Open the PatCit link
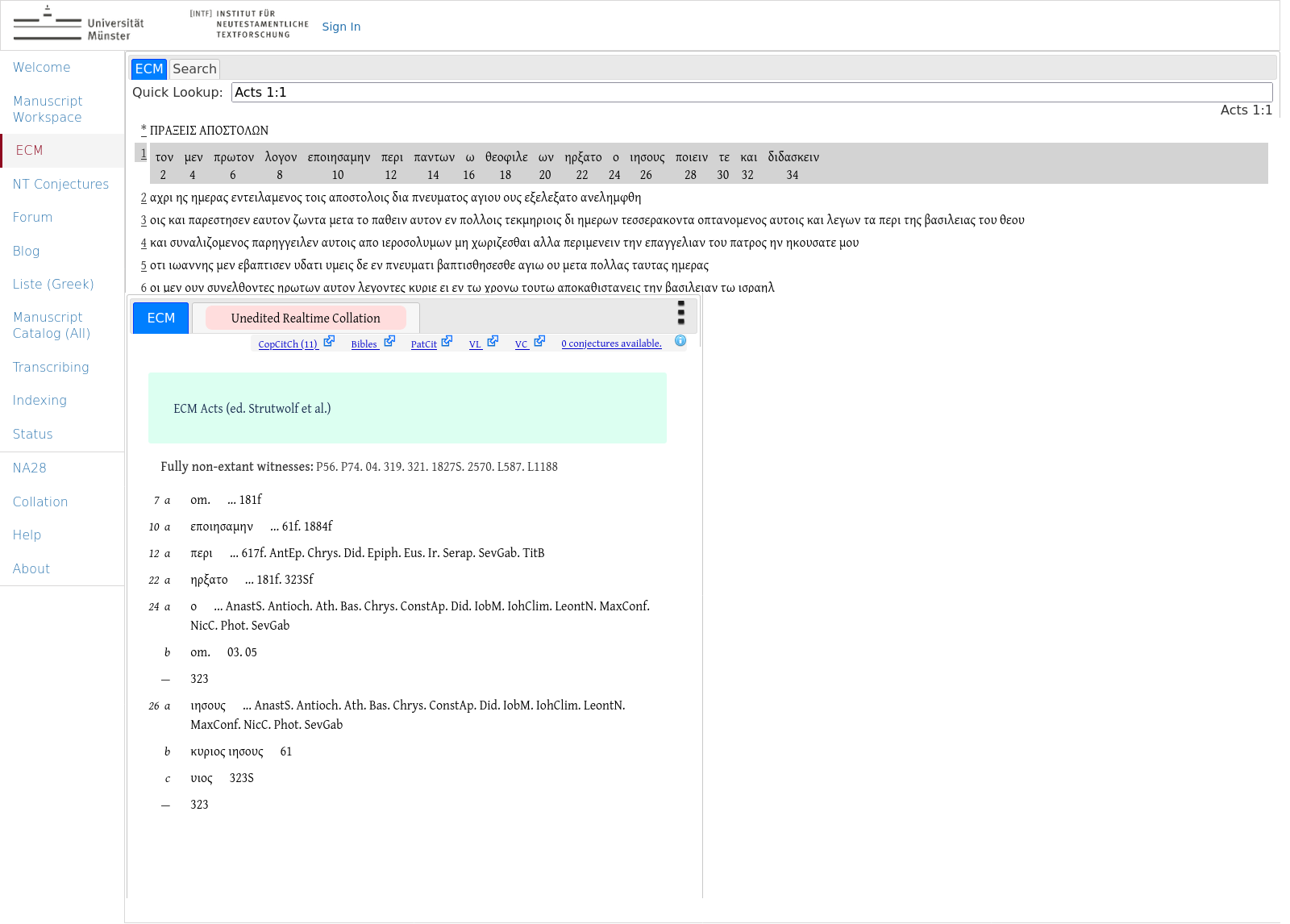The image size is (1290, 924). coord(424,344)
